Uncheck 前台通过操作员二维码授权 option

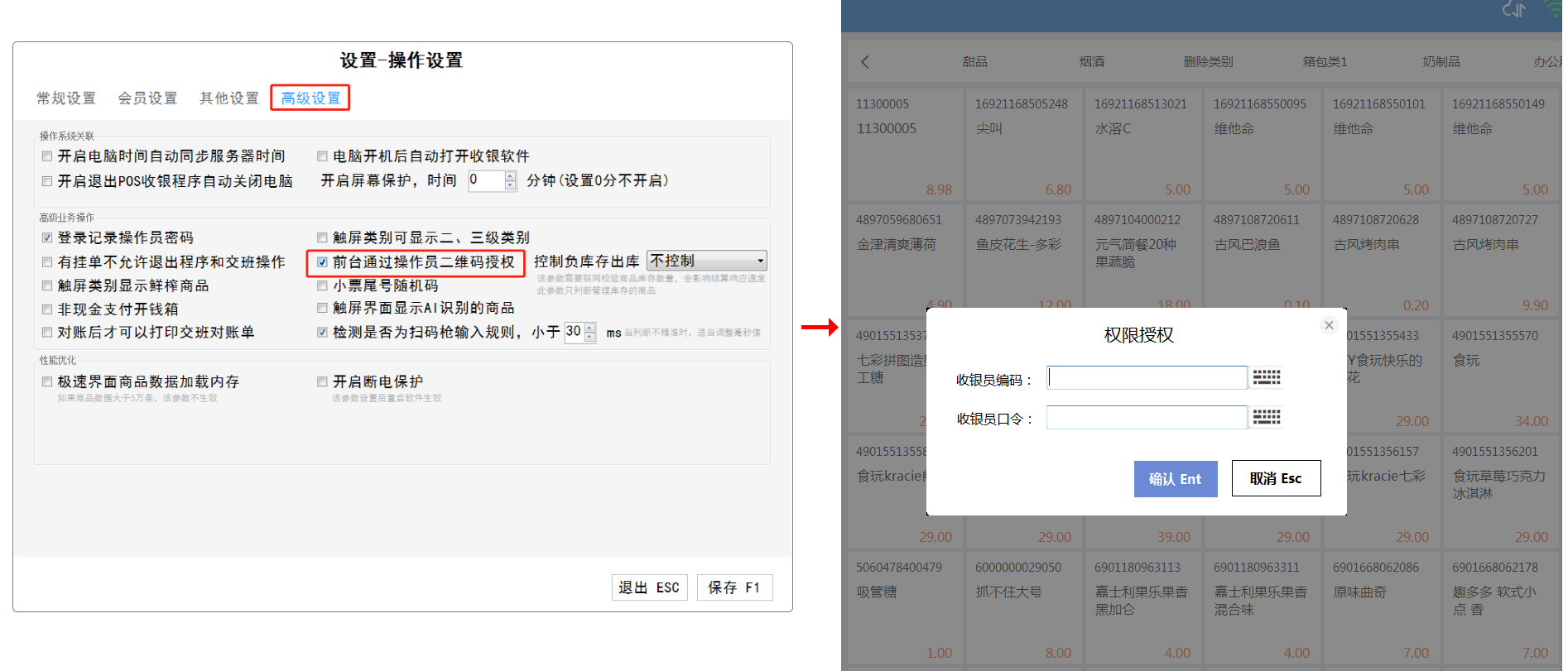pos(323,262)
